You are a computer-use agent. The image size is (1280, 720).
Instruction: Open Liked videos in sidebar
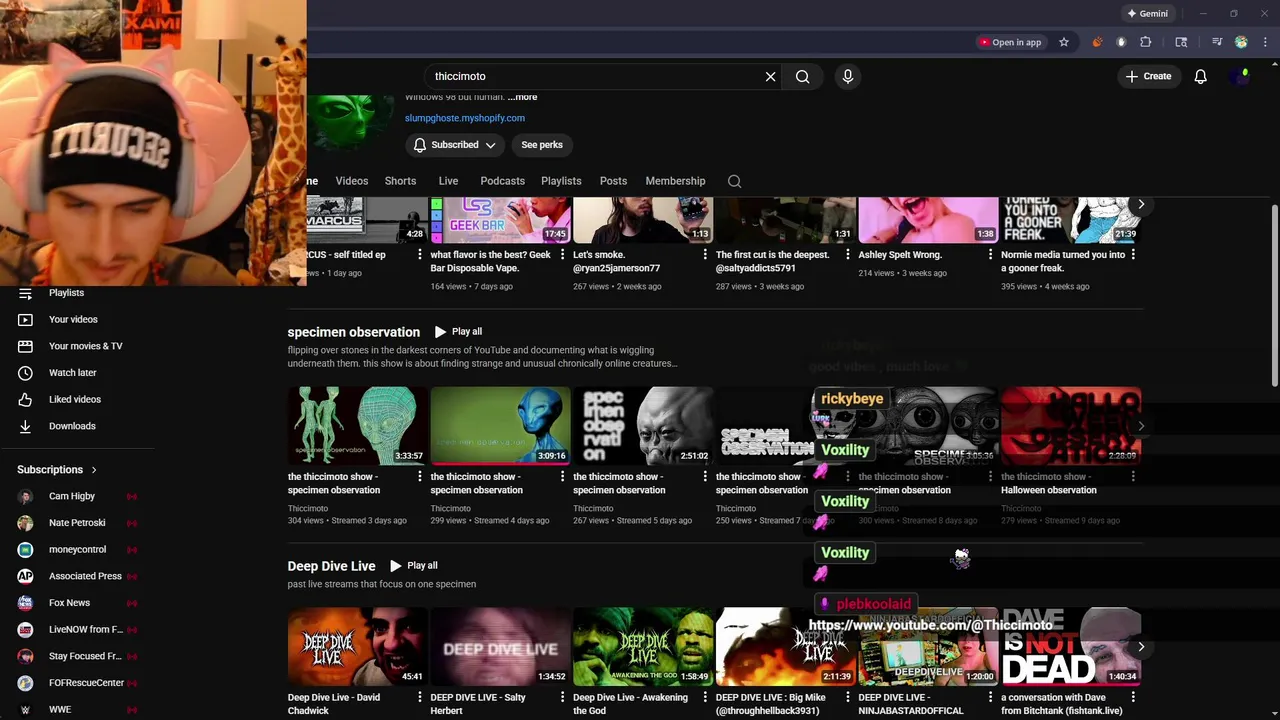pos(77,399)
